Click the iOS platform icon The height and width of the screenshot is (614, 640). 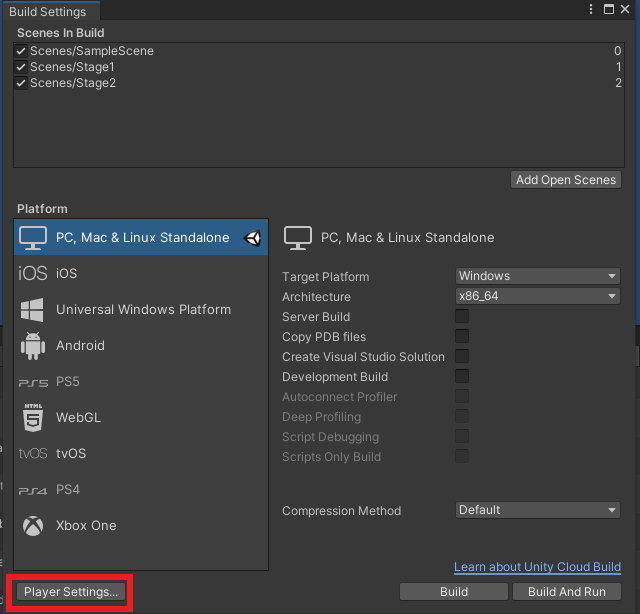(x=33, y=273)
